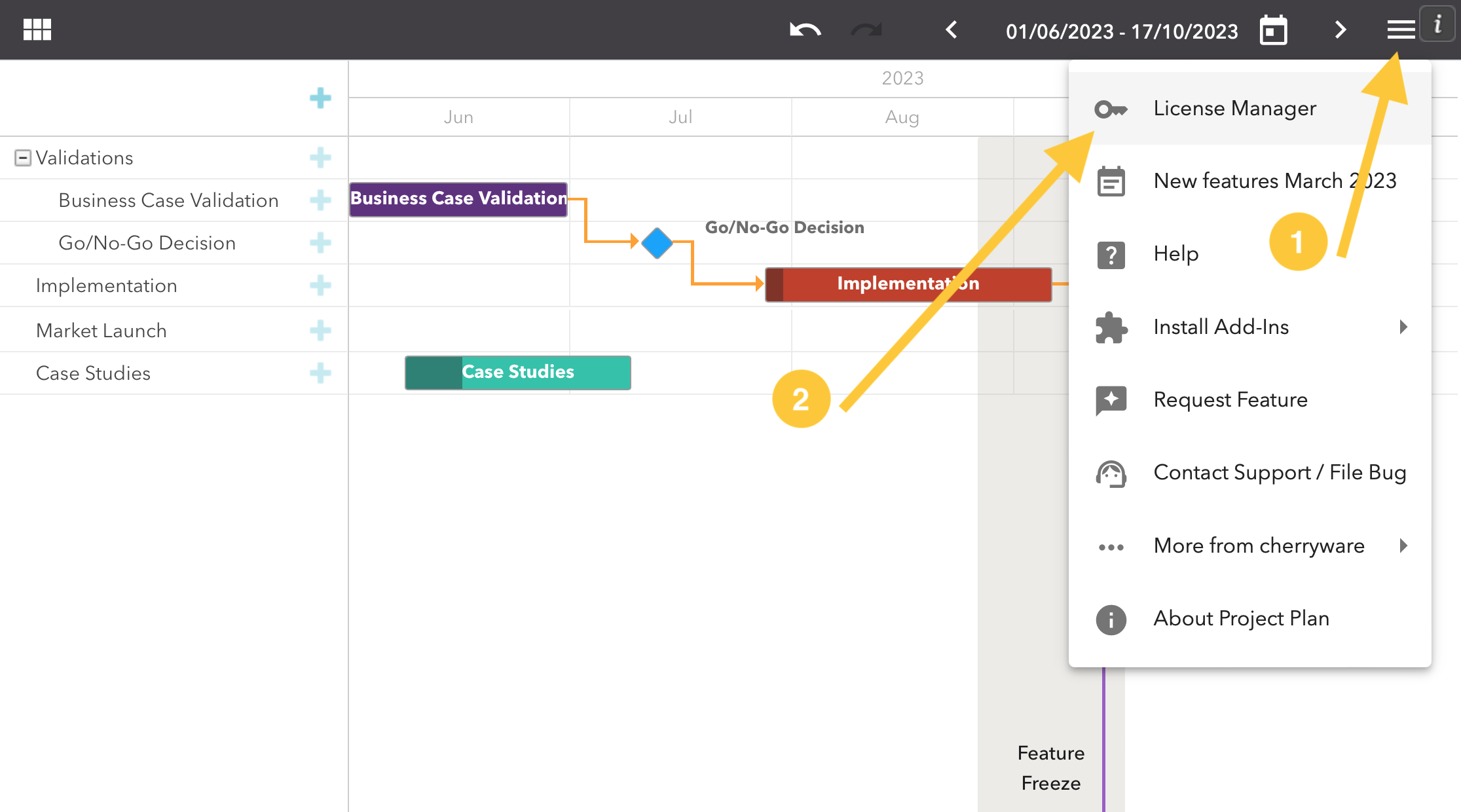The height and width of the screenshot is (812, 1461).
Task: Select the Case Studies task bar
Action: pos(517,373)
